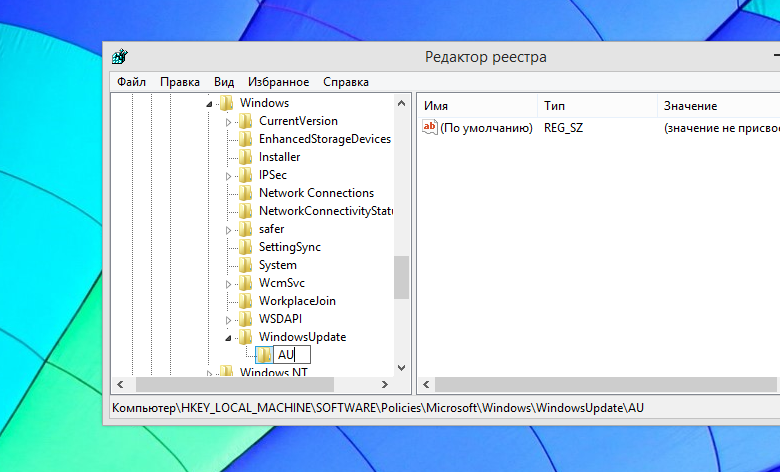Click the REG_SZ type cell
The height and width of the screenshot is (472, 780).
tap(563, 128)
